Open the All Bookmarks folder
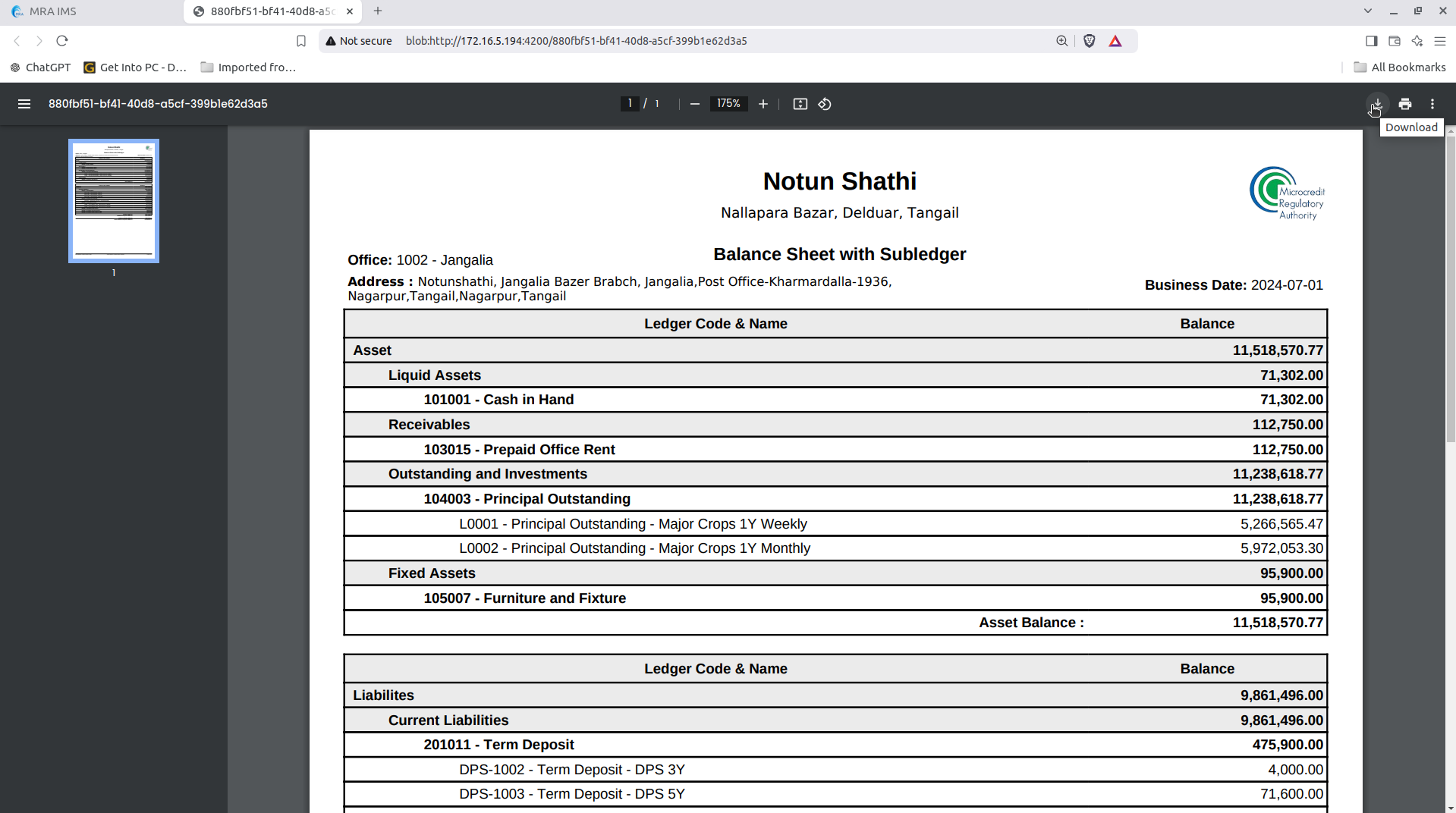Screen dimensions: 1456x813 click(x=1400, y=67)
